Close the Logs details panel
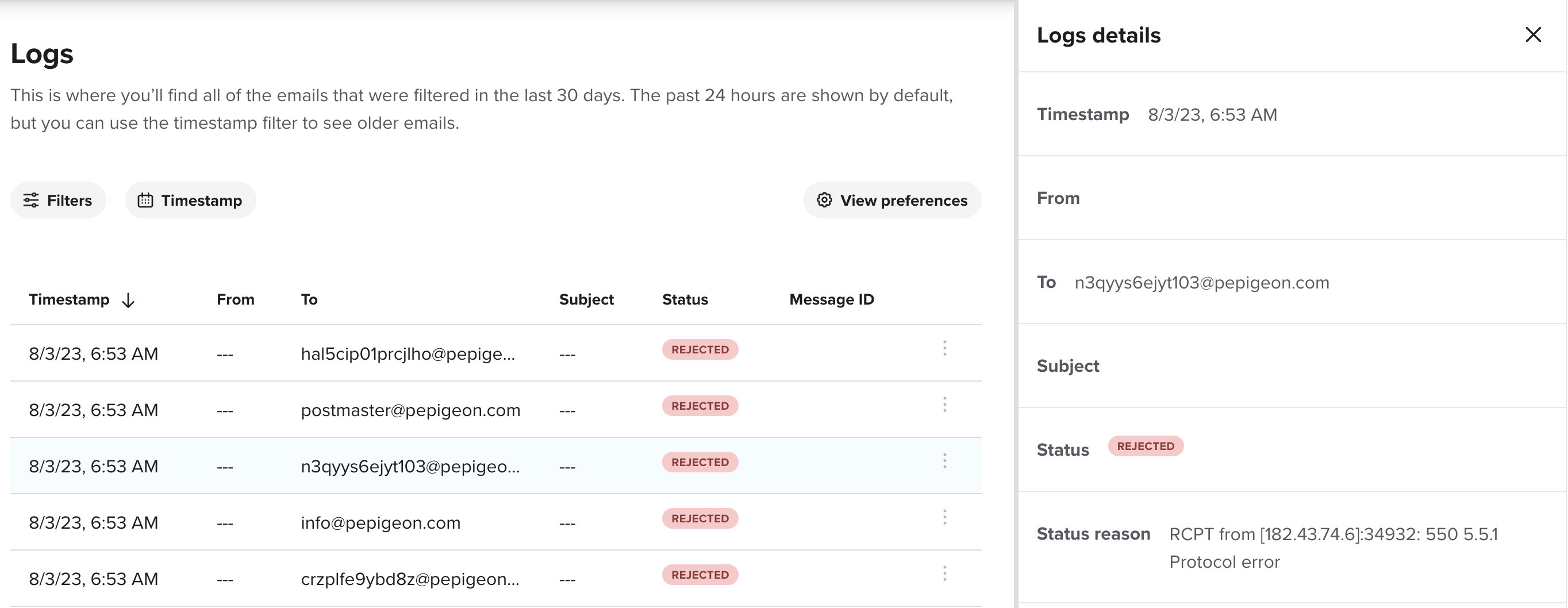1568x608 pixels. point(1533,34)
